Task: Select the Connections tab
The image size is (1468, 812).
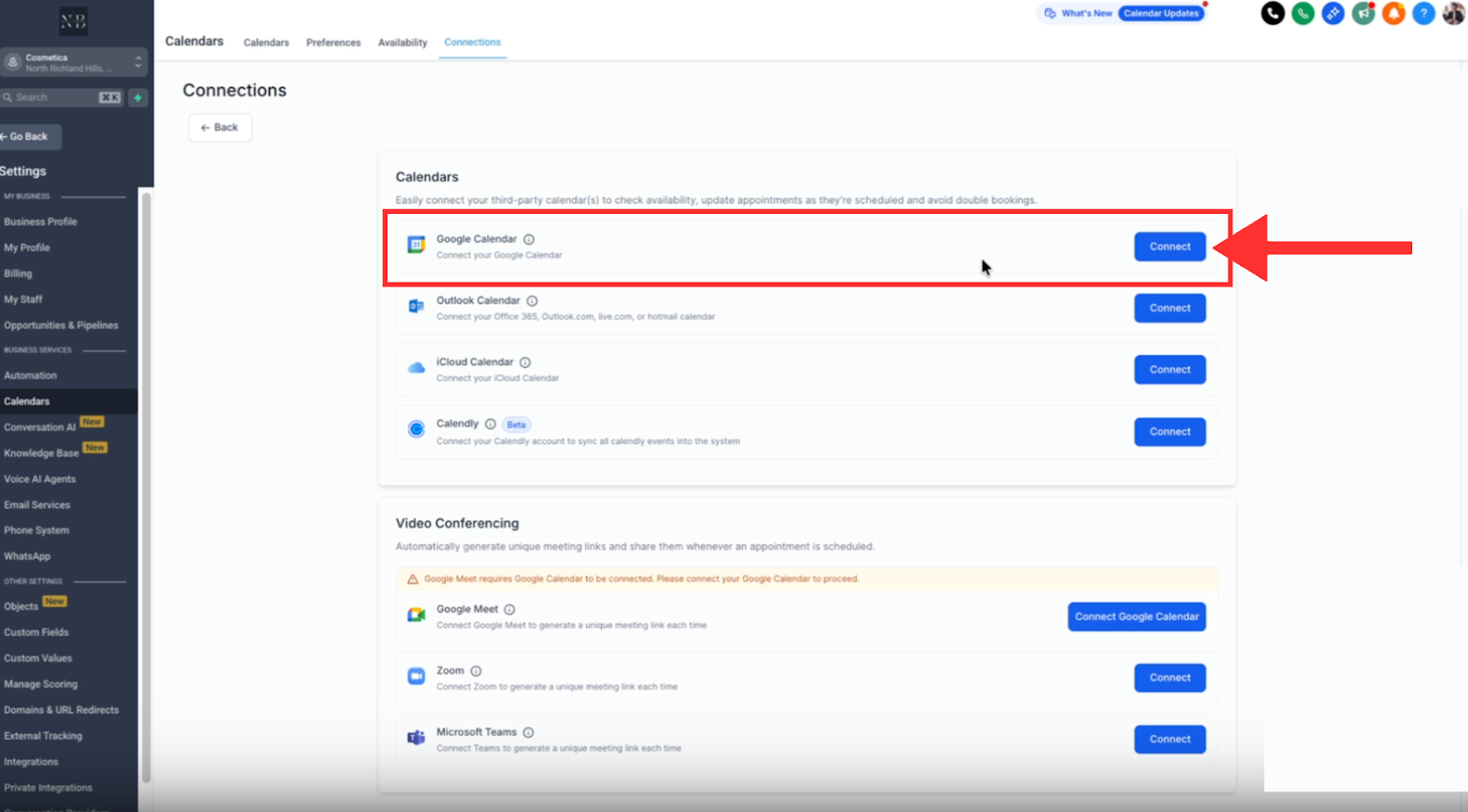Action: (x=473, y=42)
